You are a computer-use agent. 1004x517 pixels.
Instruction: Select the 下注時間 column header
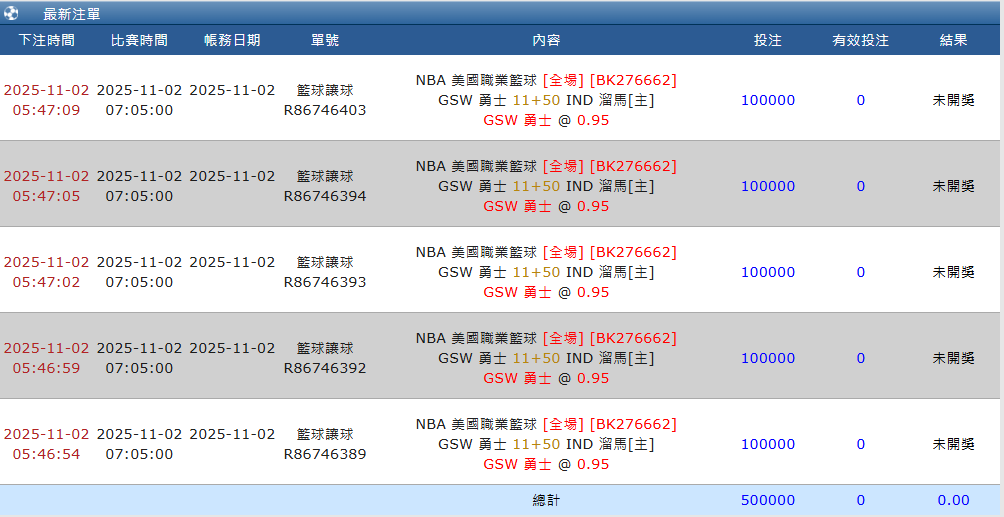coord(46,40)
